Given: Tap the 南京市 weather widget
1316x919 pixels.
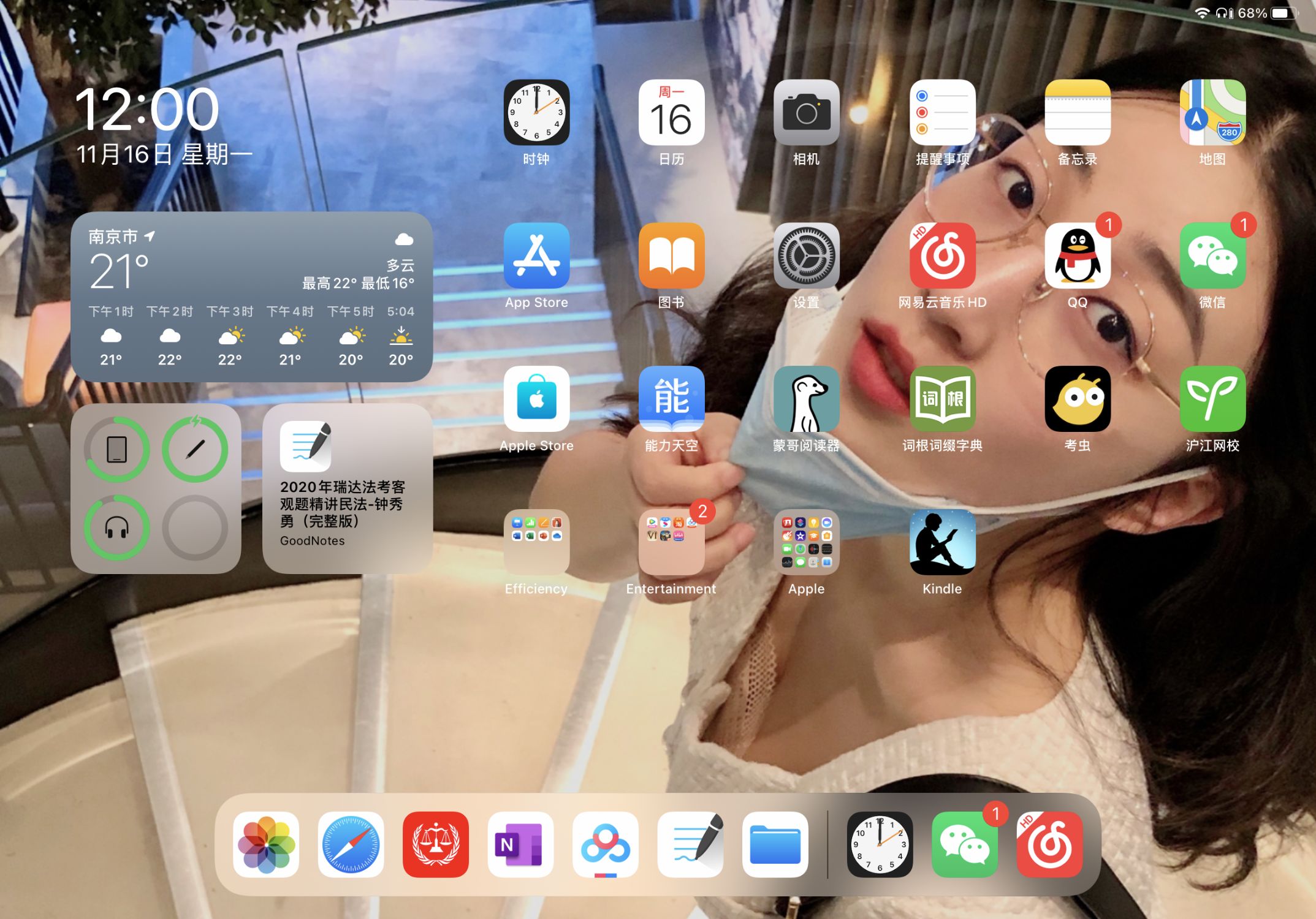Looking at the screenshot, I should 251,297.
